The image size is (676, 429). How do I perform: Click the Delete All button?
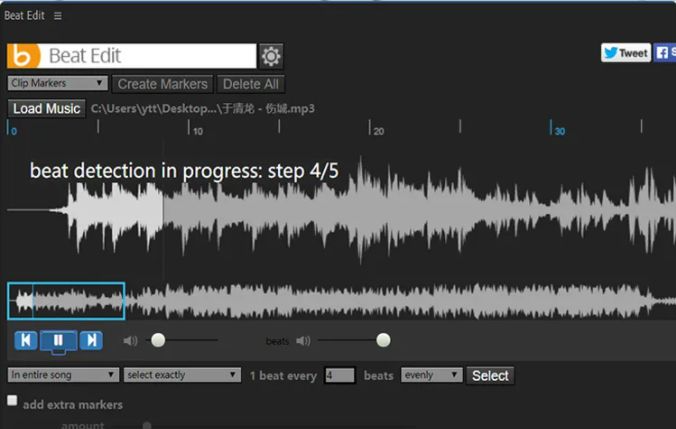[250, 84]
